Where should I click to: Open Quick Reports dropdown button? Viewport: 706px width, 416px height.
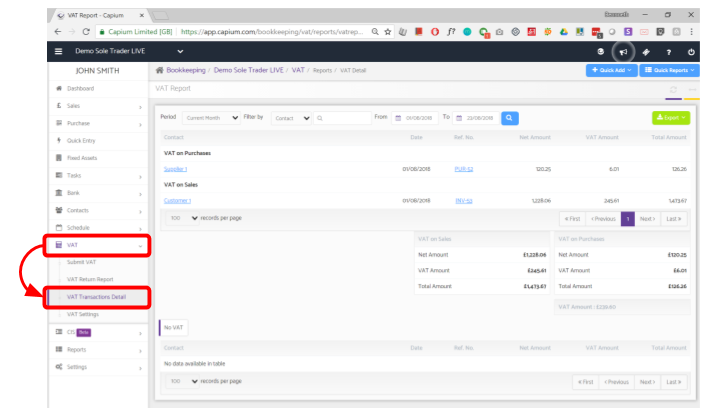(x=669, y=70)
